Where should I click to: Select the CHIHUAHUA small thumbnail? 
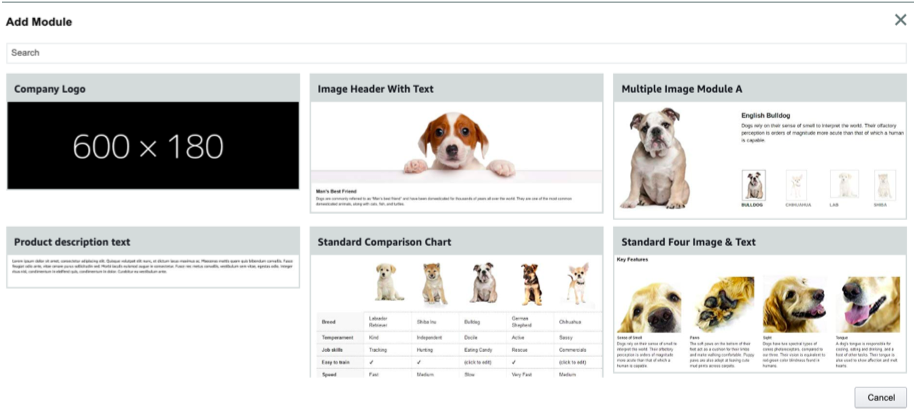[796, 185]
